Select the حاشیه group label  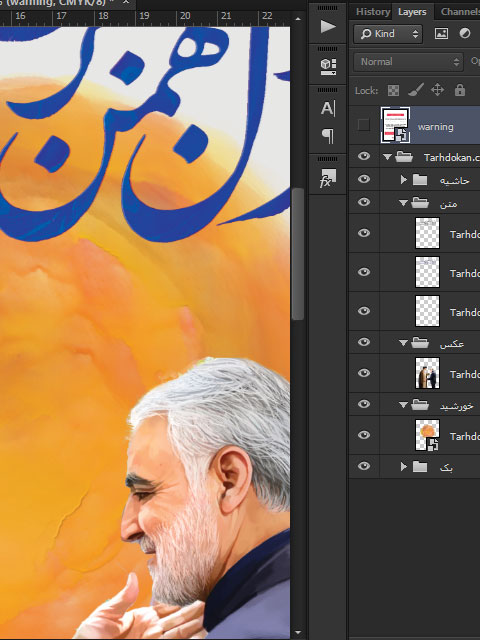click(454, 180)
